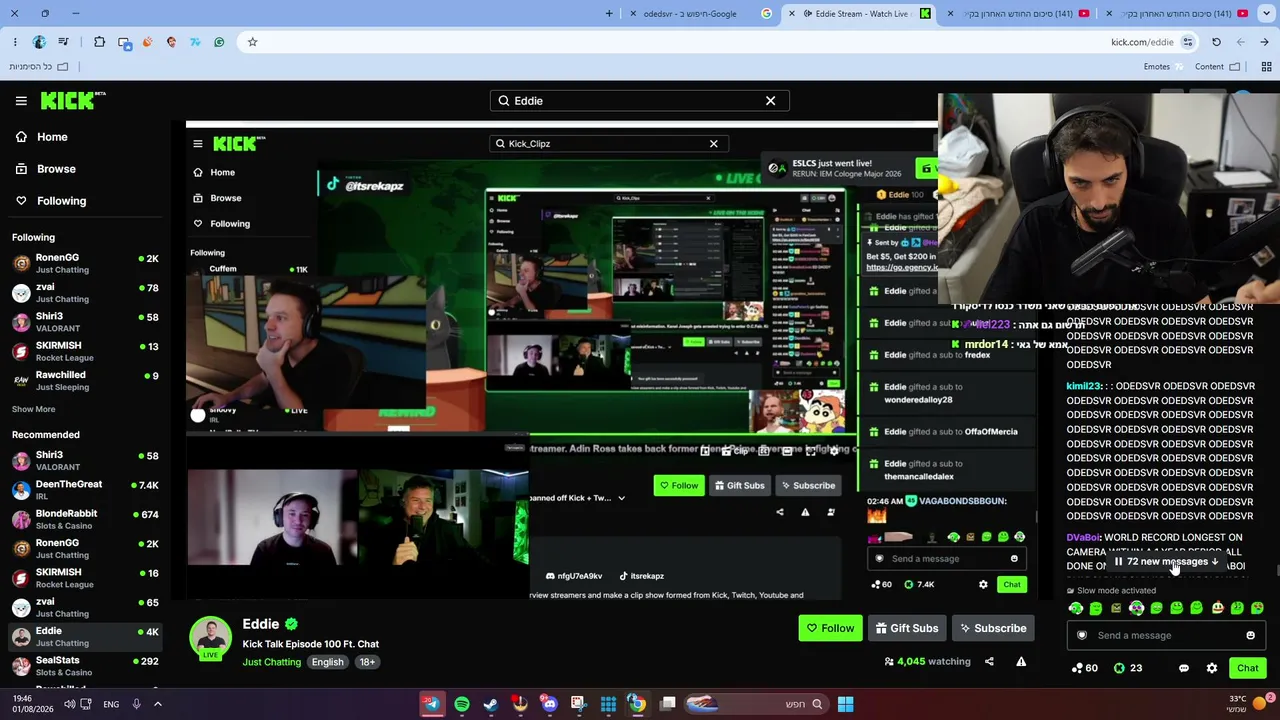The image size is (1280, 720).
Task: Open BlondeRabbit's Slots & Casino channel
Action: 85,519
